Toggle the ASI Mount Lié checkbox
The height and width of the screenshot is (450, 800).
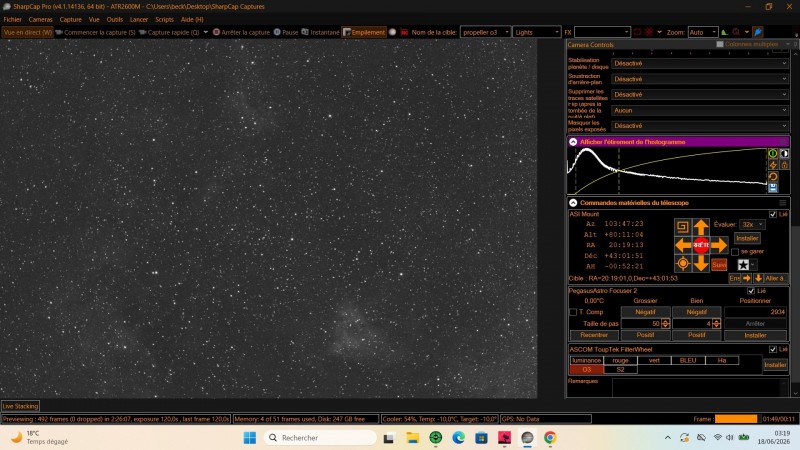773,214
